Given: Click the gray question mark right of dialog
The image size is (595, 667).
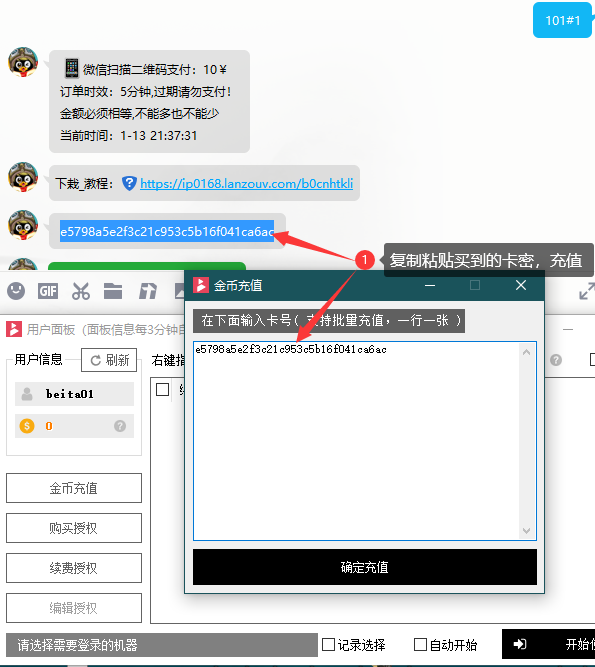Looking at the screenshot, I should 555,360.
